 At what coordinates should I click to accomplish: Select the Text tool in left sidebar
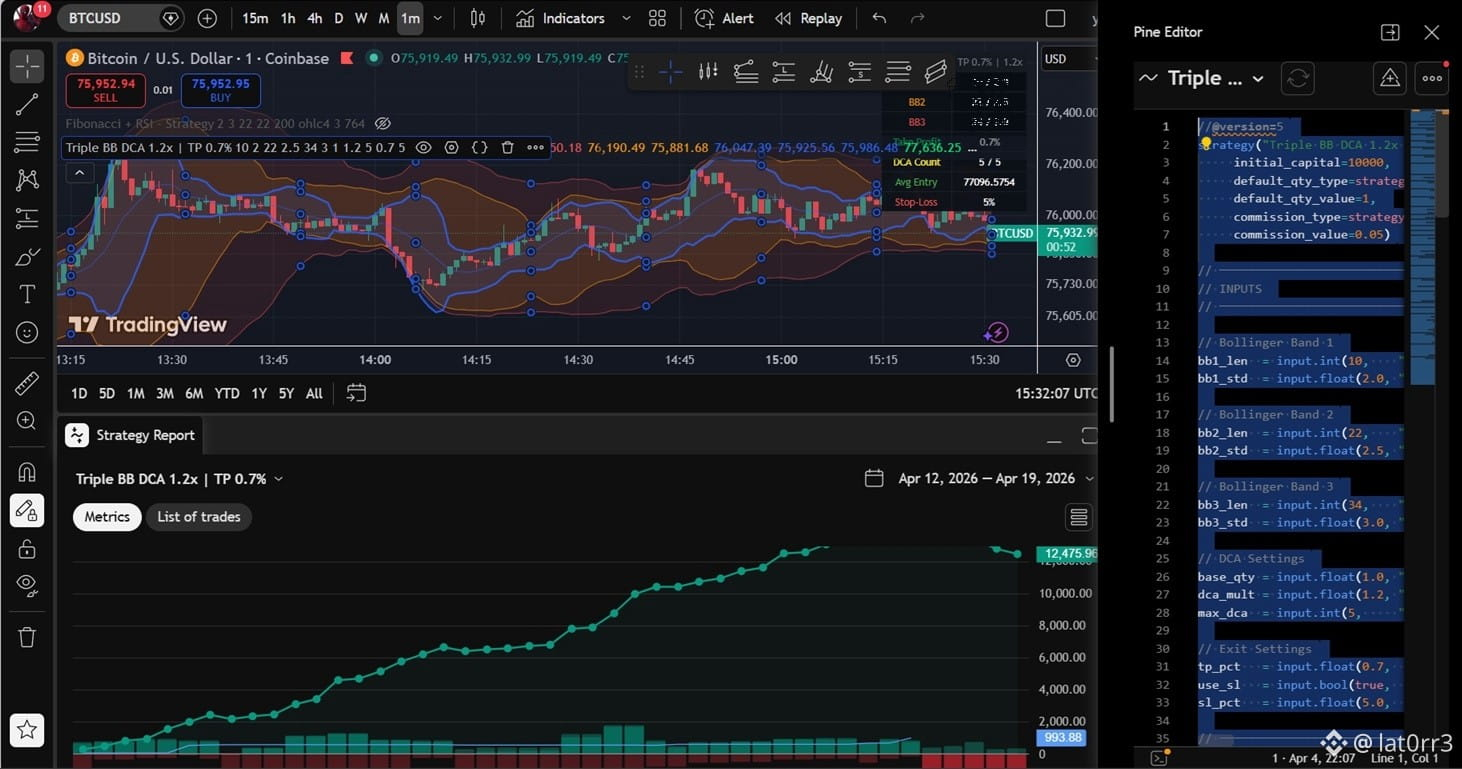coord(27,294)
